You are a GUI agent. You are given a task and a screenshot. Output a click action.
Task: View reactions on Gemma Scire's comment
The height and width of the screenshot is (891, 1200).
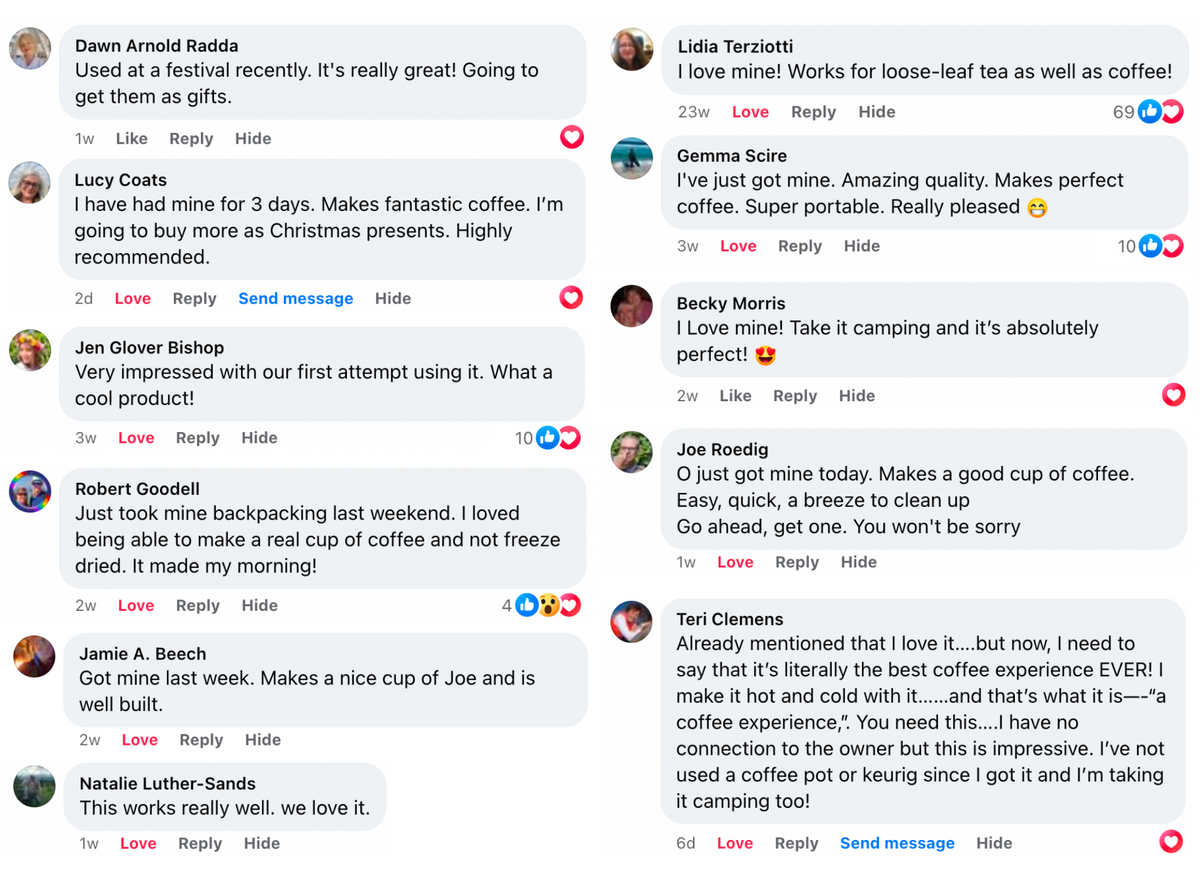1149,246
